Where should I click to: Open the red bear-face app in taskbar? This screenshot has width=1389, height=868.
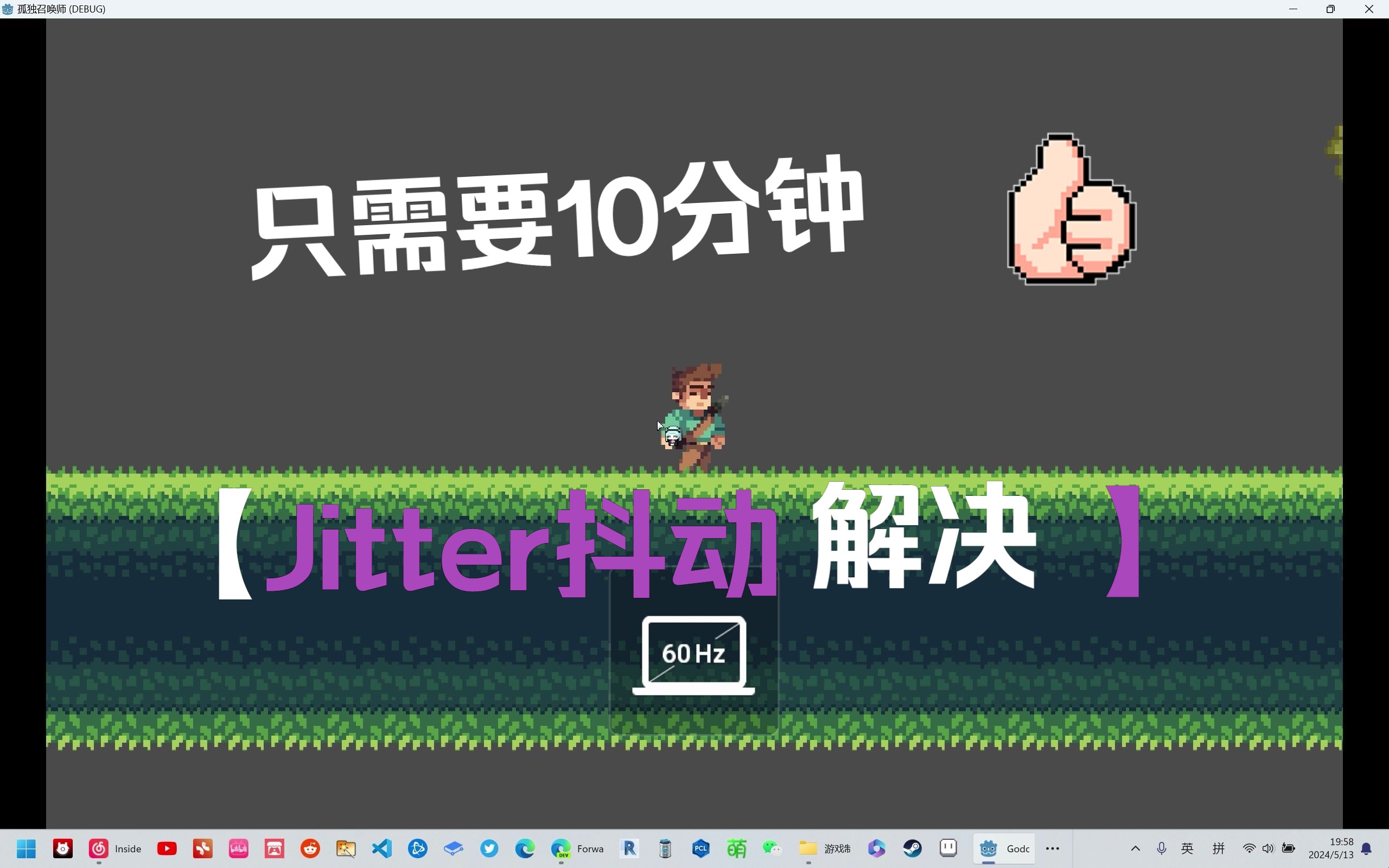(62, 848)
